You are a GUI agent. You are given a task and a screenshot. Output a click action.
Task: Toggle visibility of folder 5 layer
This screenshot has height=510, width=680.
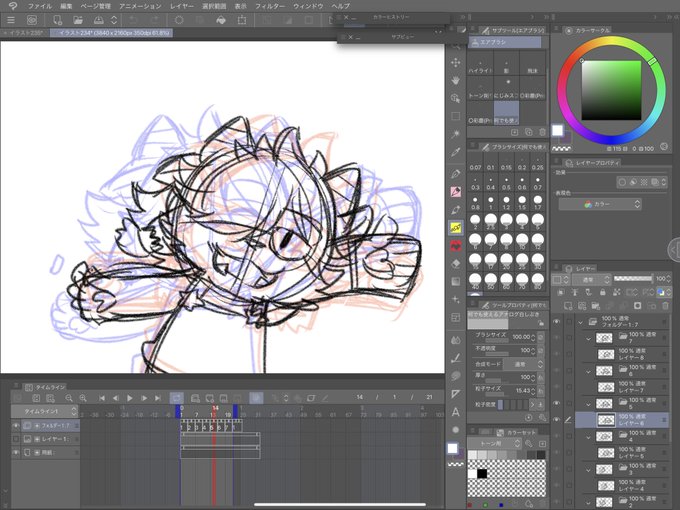tap(556, 403)
